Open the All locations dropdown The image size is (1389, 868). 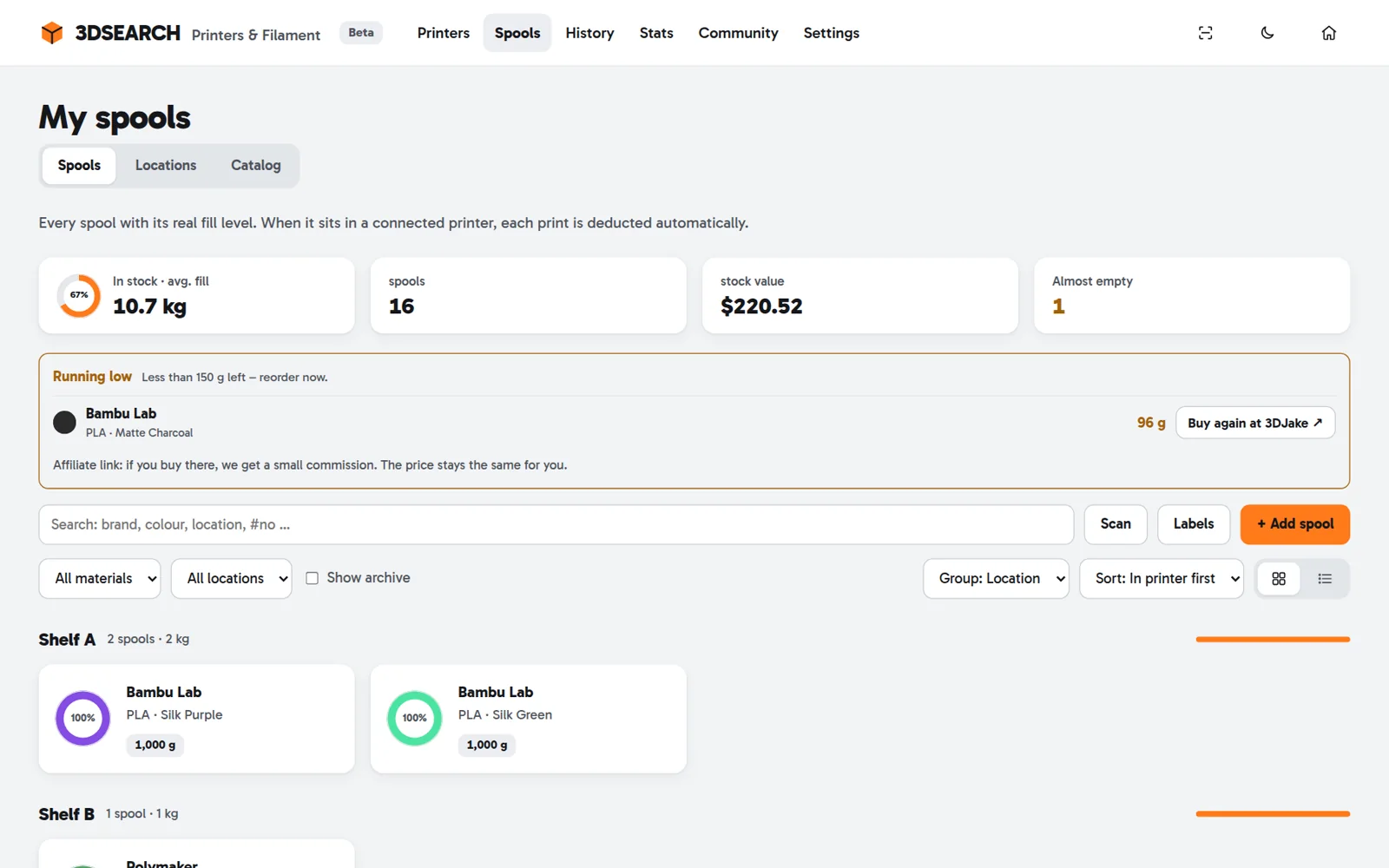click(232, 579)
